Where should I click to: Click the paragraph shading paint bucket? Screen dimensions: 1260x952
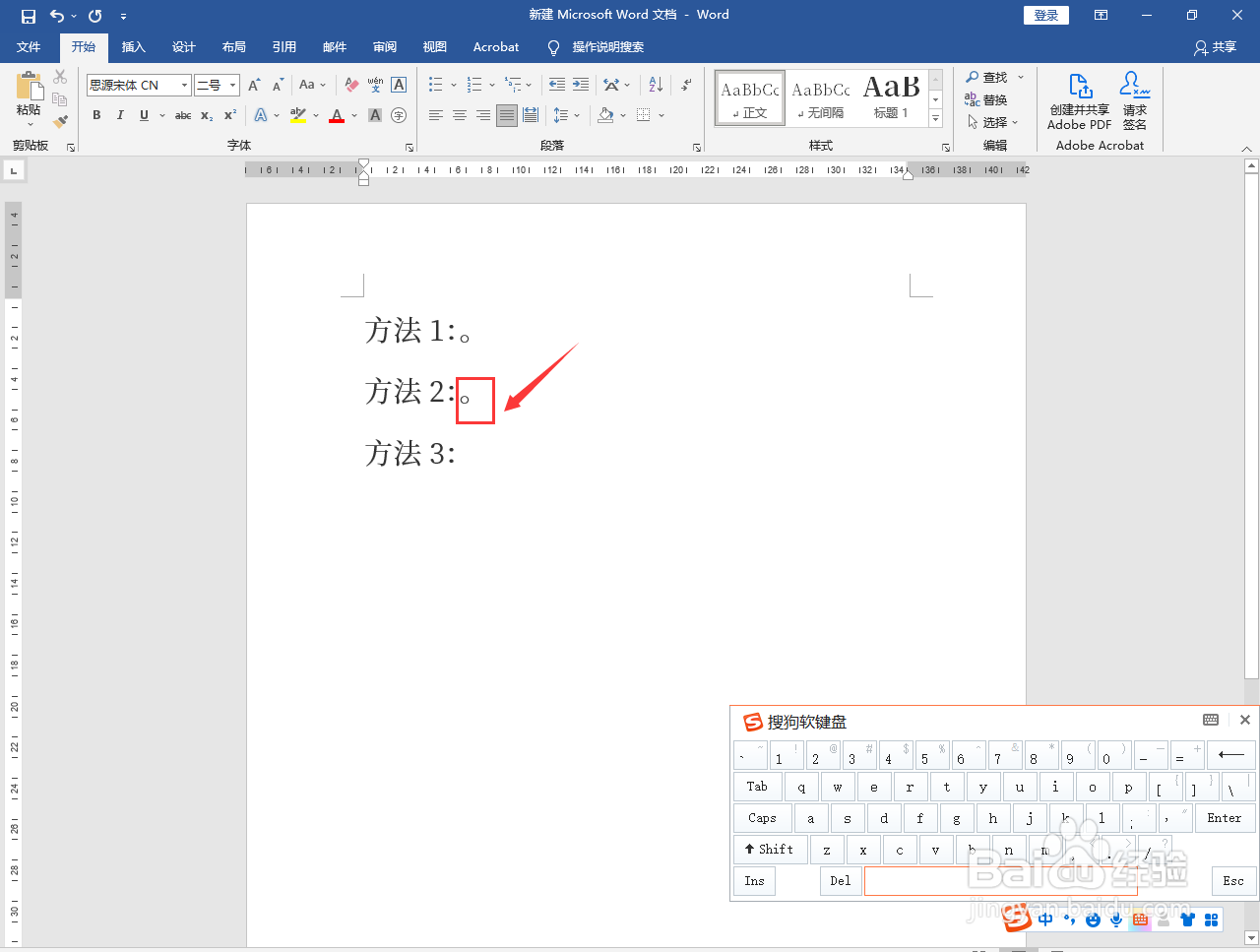point(606,115)
